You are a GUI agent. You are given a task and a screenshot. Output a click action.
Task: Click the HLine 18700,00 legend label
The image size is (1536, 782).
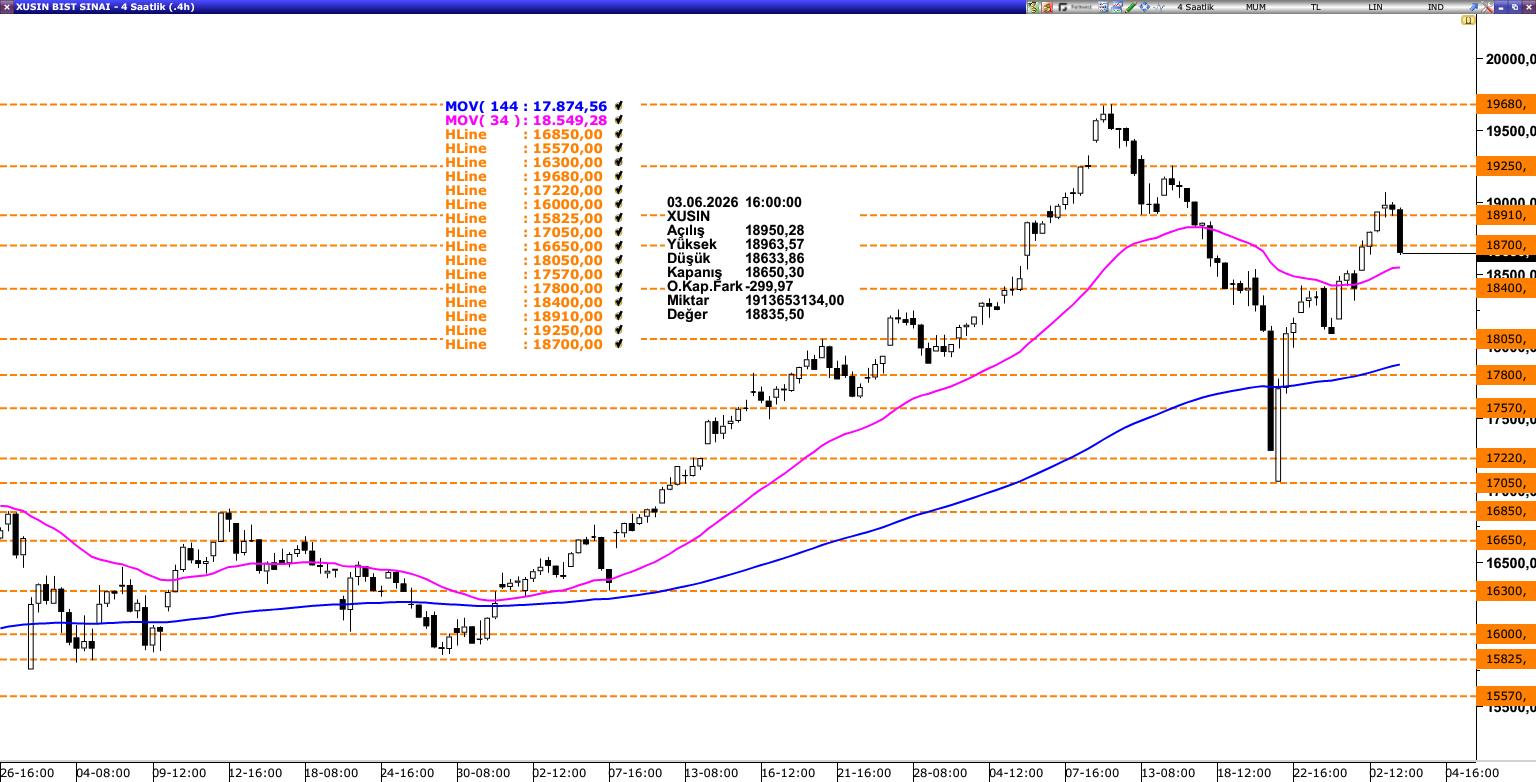[x=524, y=344]
